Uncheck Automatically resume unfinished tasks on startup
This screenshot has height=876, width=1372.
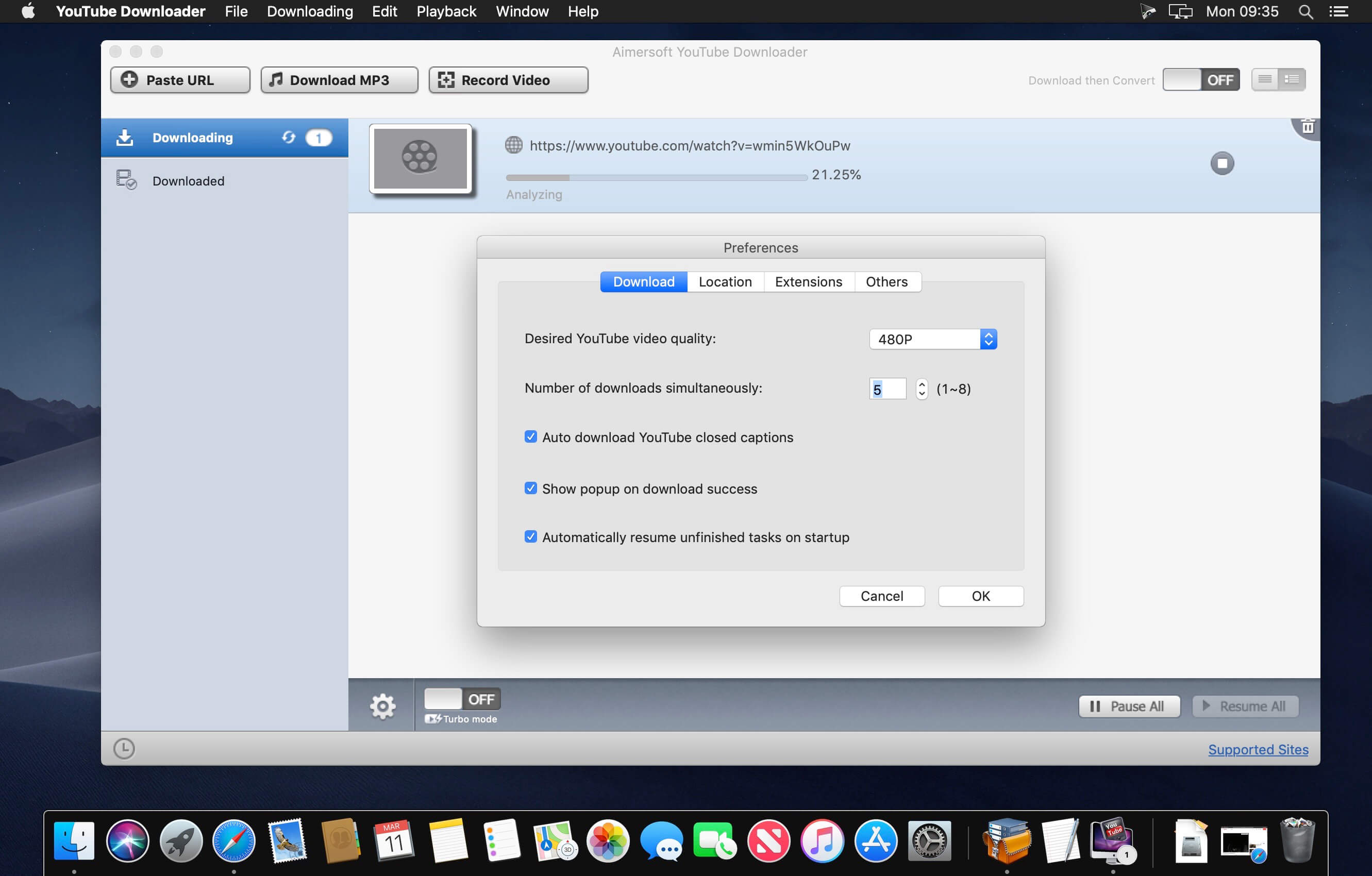click(530, 538)
